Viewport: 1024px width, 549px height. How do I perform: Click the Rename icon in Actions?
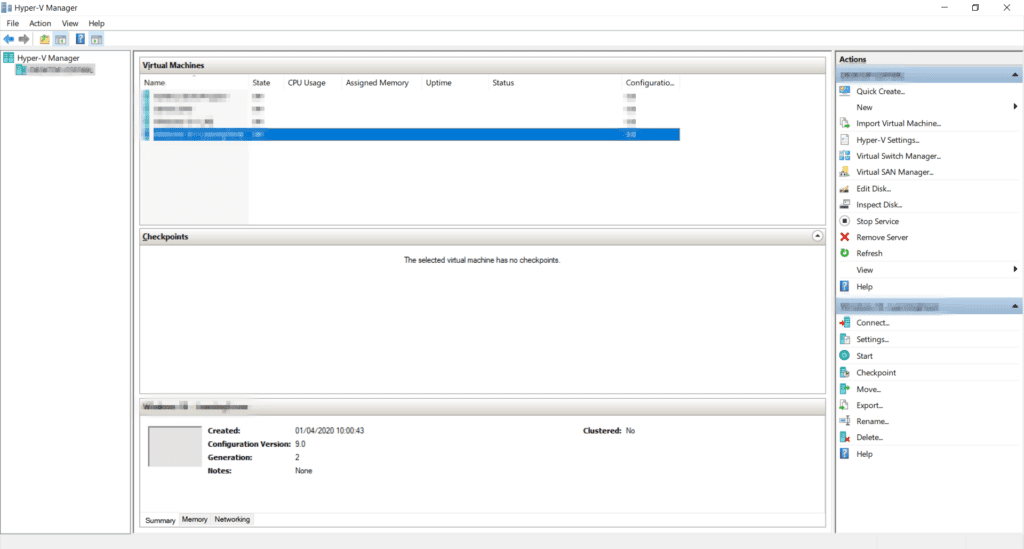pos(844,420)
